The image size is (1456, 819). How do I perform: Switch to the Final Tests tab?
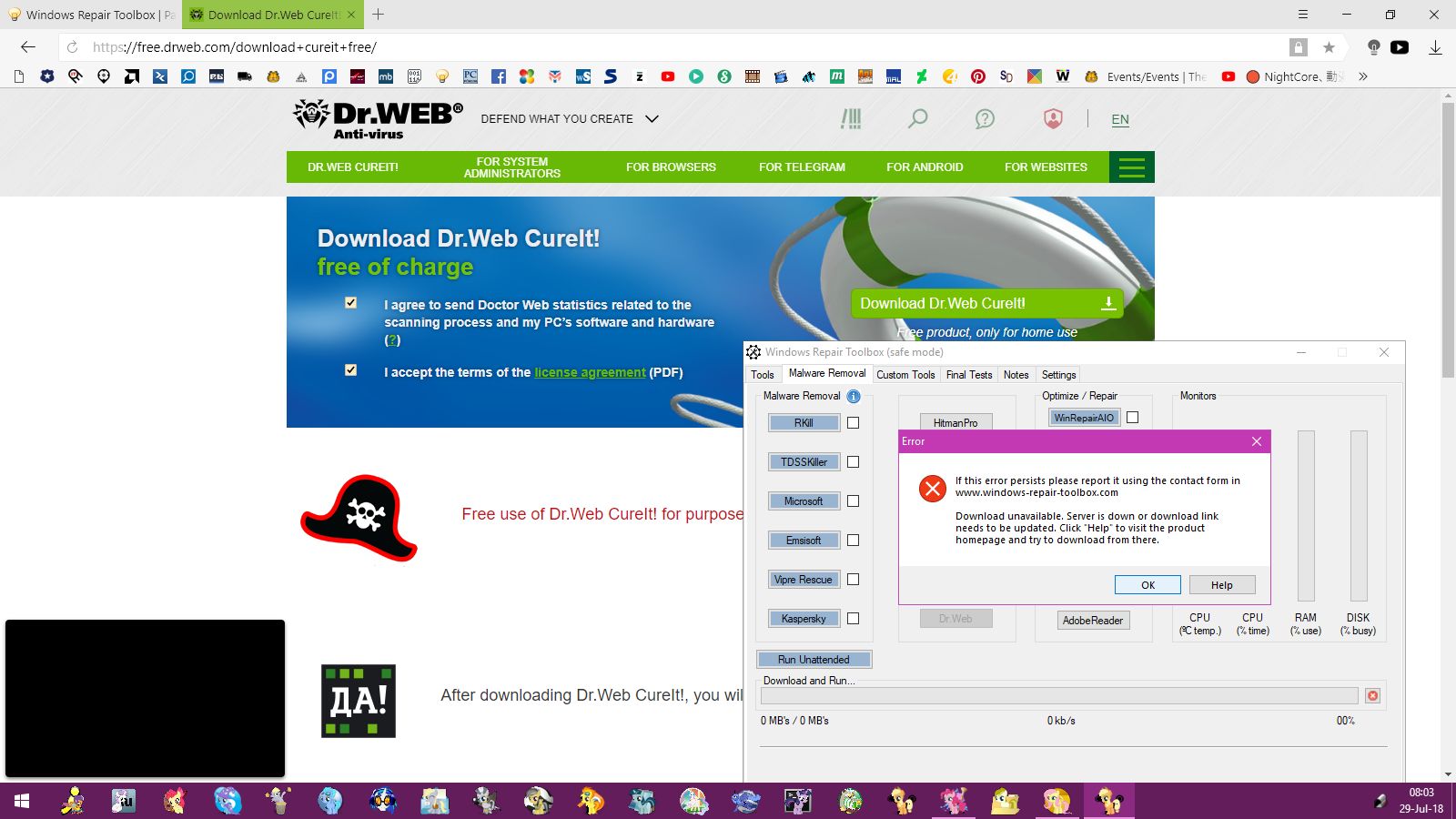(x=969, y=375)
